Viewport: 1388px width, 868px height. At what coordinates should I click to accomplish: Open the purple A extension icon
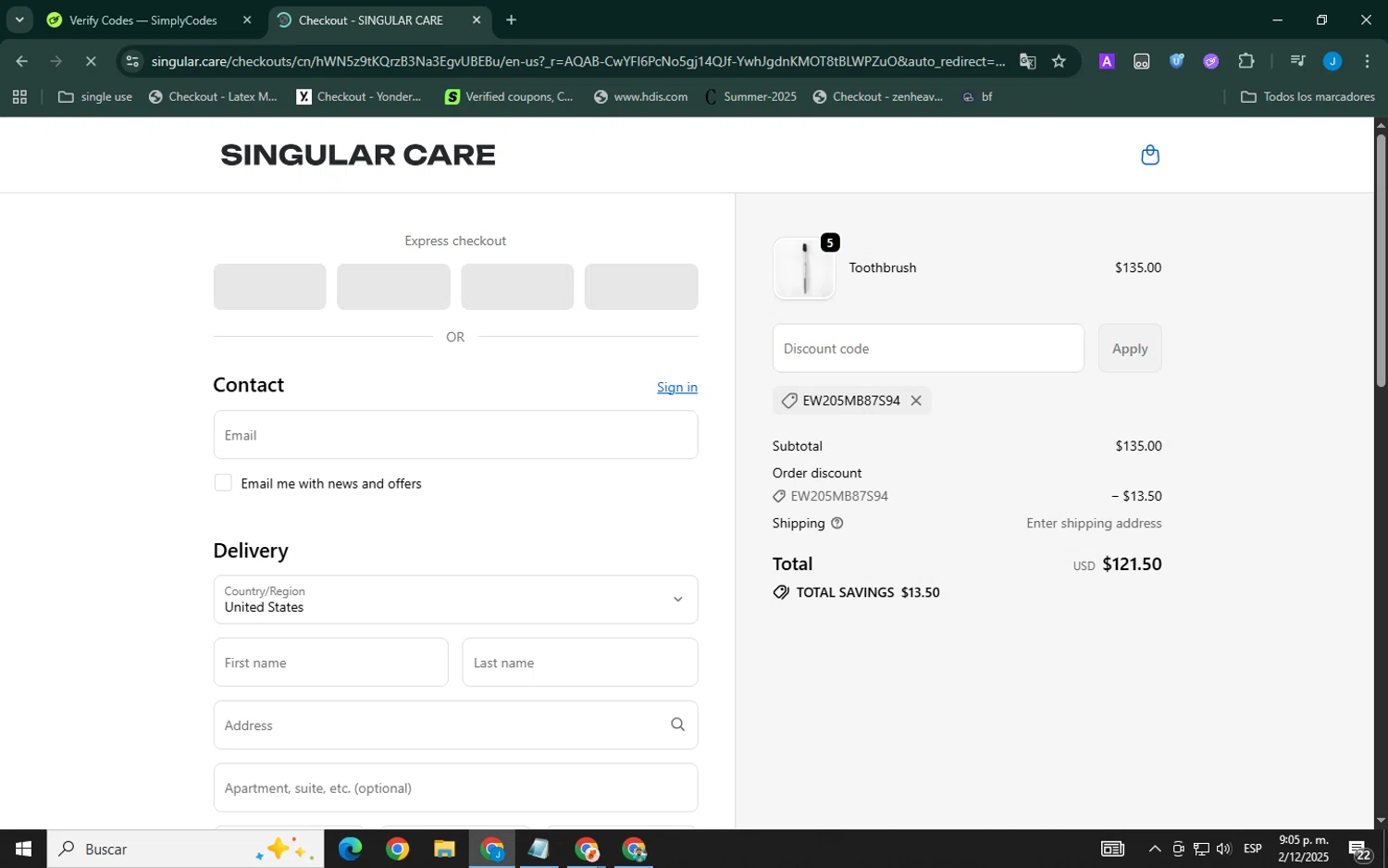tap(1107, 62)
